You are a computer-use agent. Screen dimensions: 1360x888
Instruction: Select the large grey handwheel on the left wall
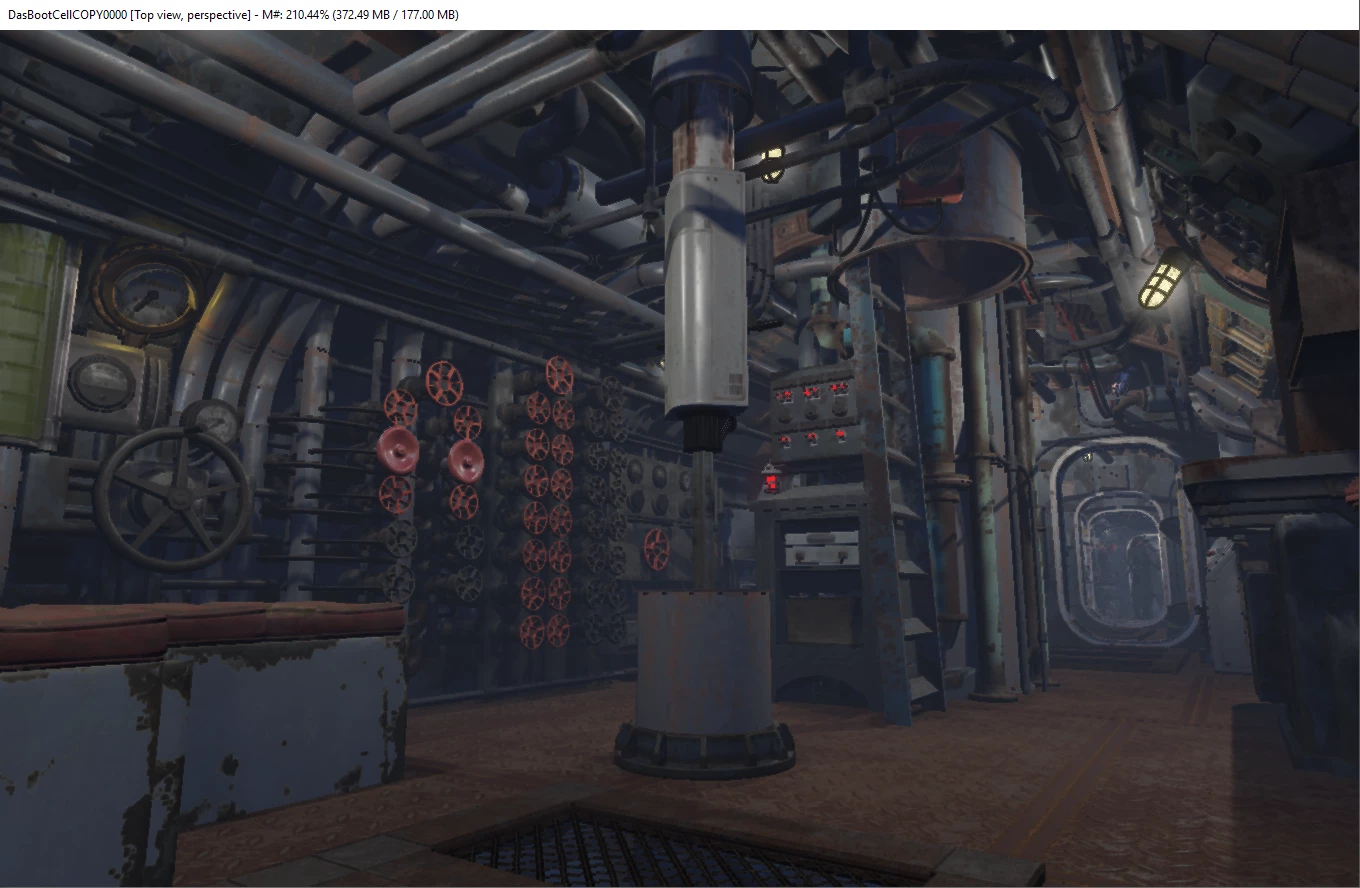[x=173, y=499]
